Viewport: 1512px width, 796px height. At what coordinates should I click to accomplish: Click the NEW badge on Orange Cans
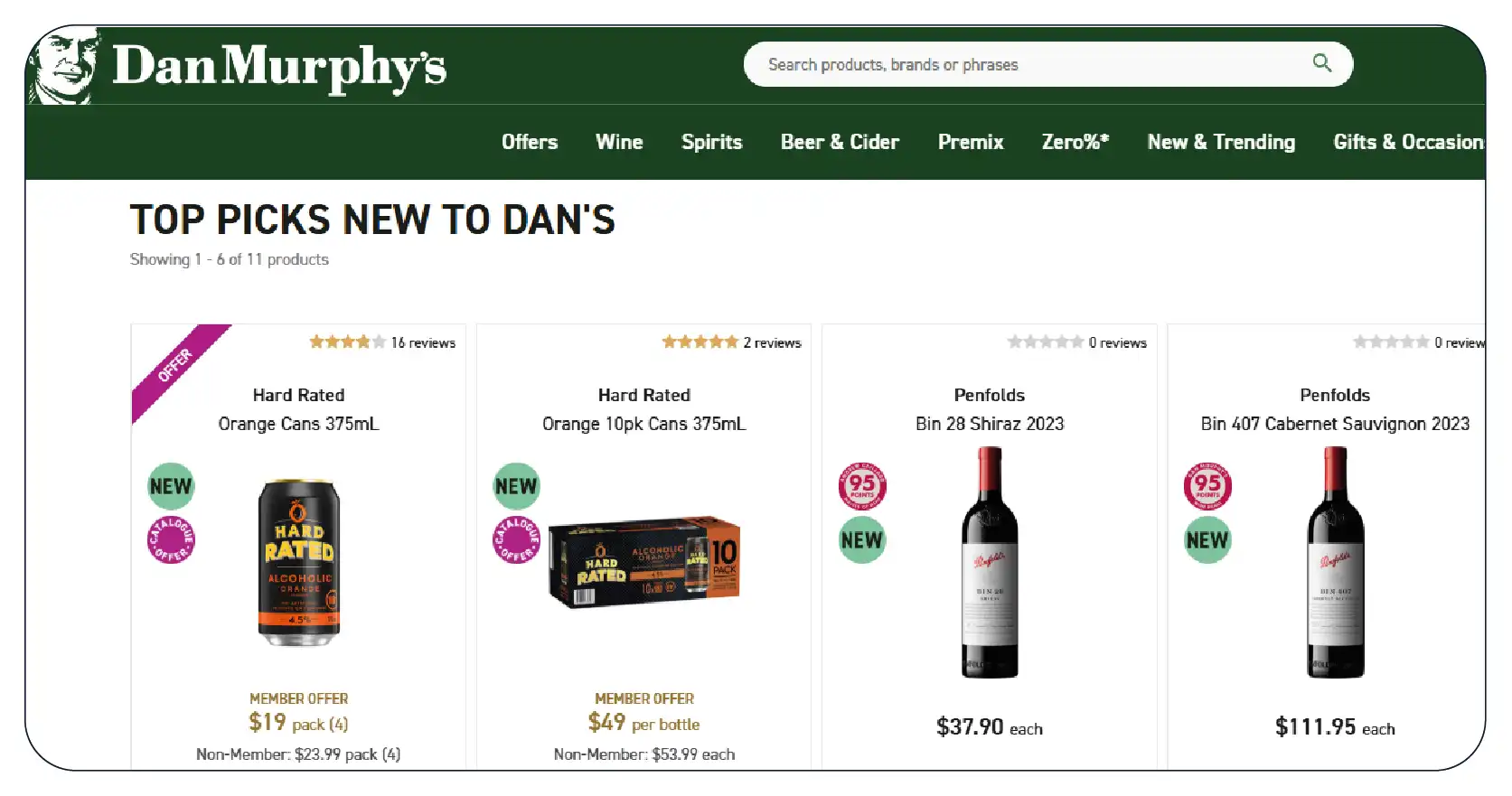click(171, 486)
